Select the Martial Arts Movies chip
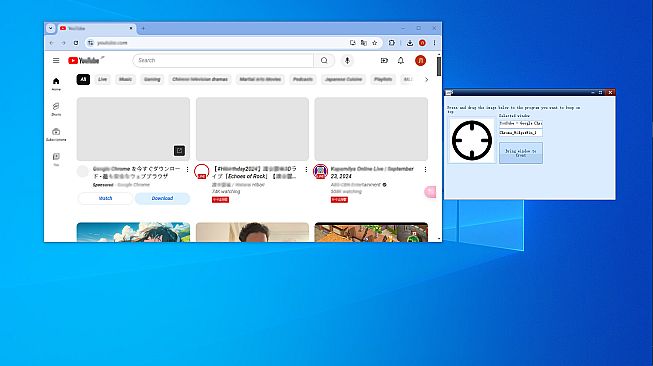 point(260,79)
